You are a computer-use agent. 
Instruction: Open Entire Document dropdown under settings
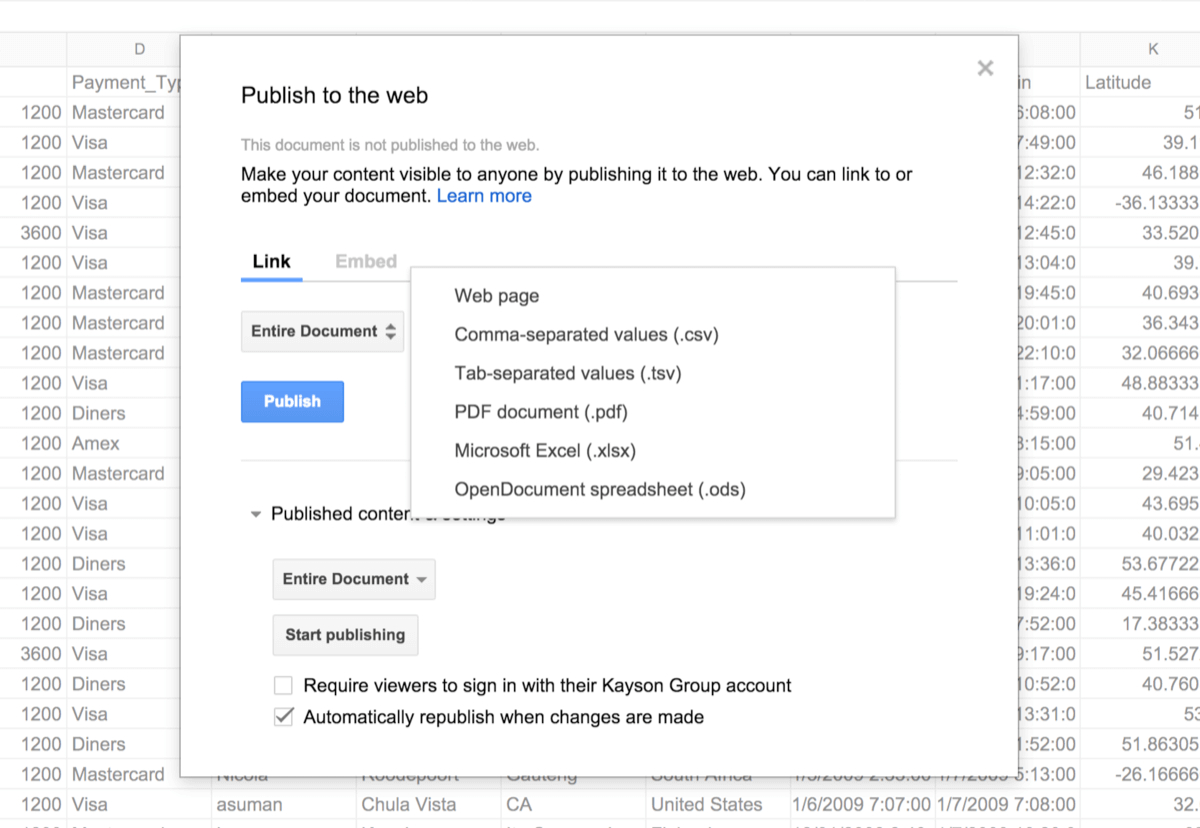click(x=354, y=580)
